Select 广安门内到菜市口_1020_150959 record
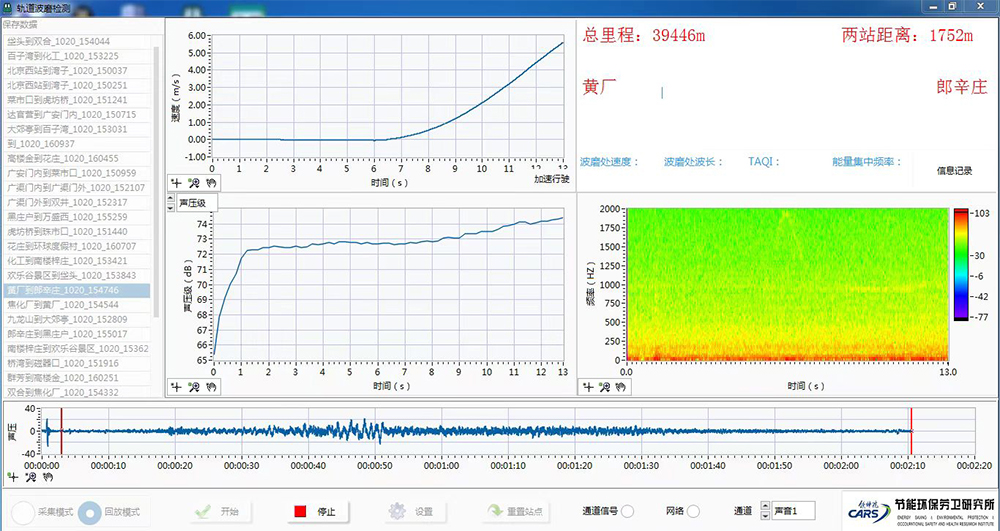The width and height of the screenshot is (1000, 531). pos(76,173)
